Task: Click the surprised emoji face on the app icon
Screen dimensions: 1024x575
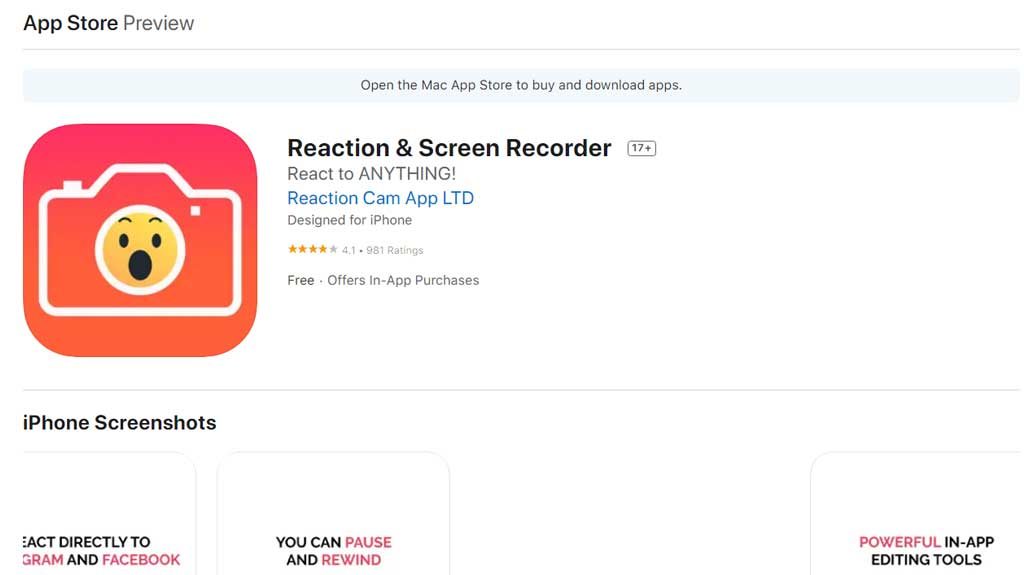Action: [x=141, y=248]
